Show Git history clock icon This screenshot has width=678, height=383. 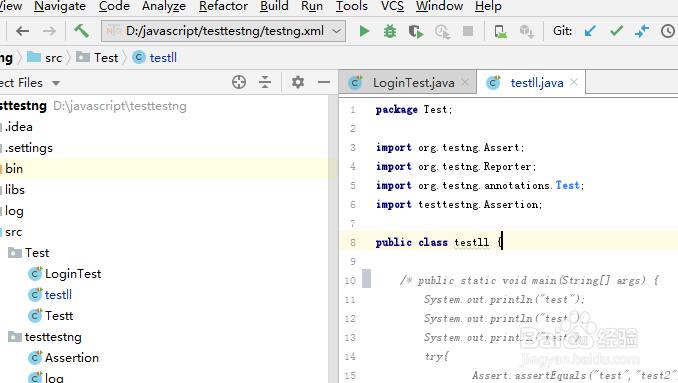668,31
